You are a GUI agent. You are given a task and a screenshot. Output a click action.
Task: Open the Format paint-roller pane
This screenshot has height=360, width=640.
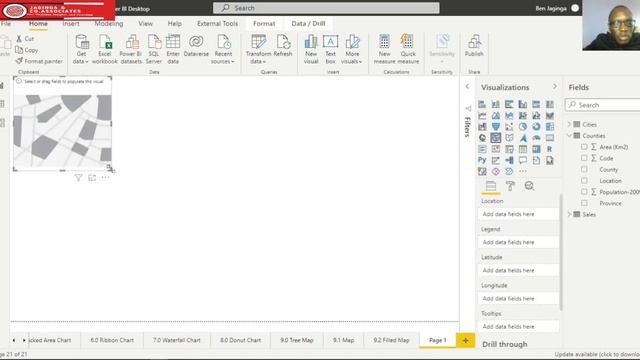pos(510,186)
